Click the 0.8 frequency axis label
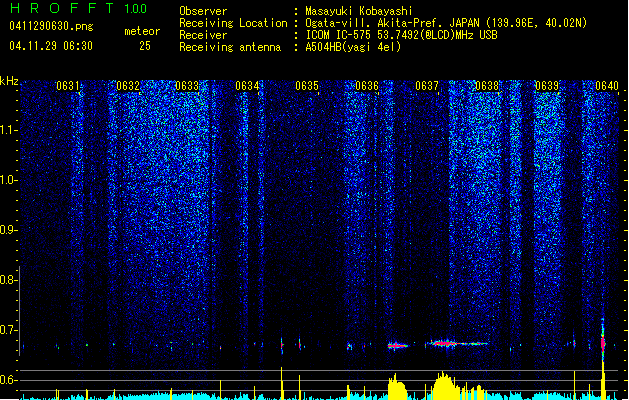Image resolution: width=629 pixels, height=400 pixels. point(9,280)
